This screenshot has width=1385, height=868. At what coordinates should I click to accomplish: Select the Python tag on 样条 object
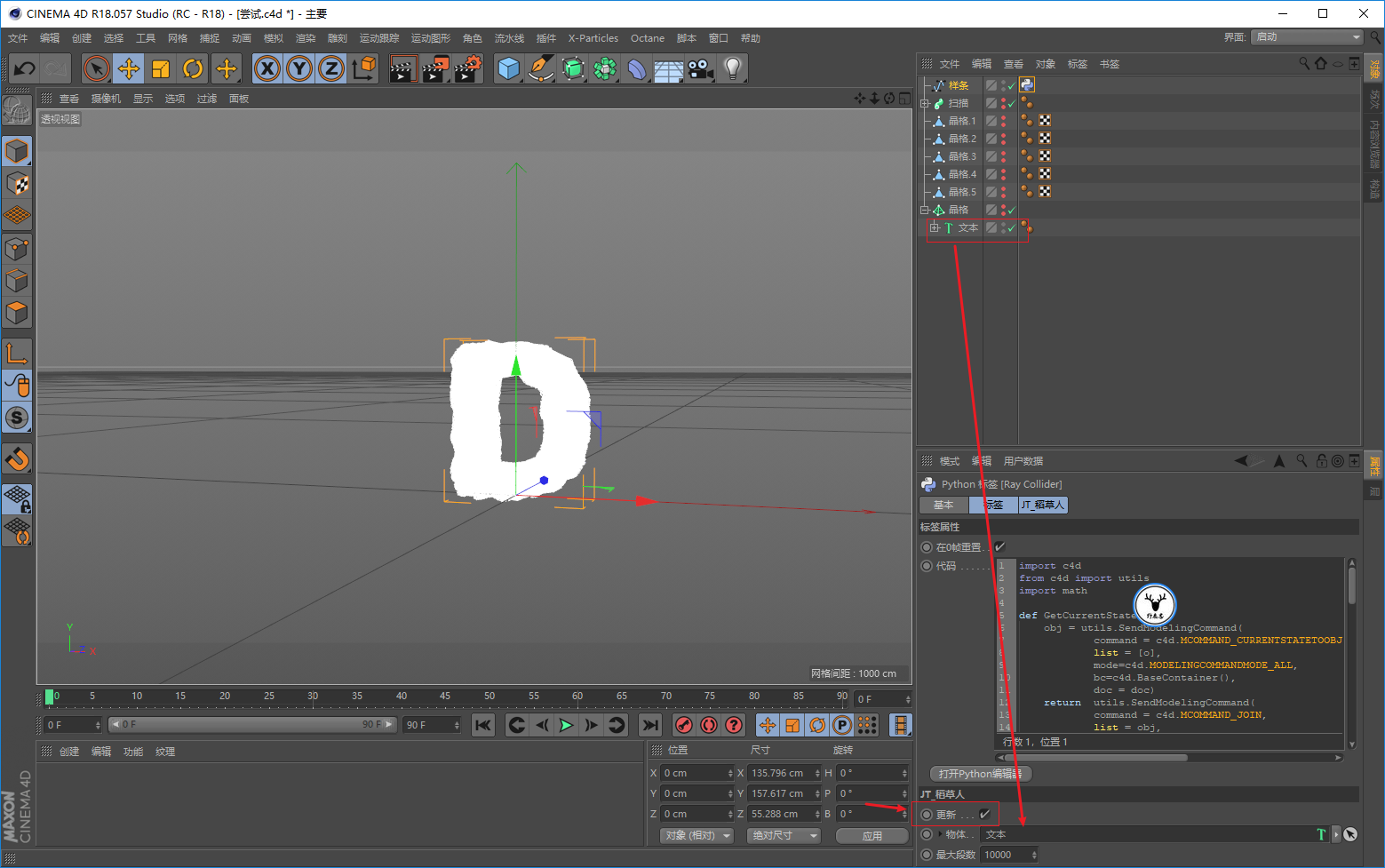[1027, 85]
